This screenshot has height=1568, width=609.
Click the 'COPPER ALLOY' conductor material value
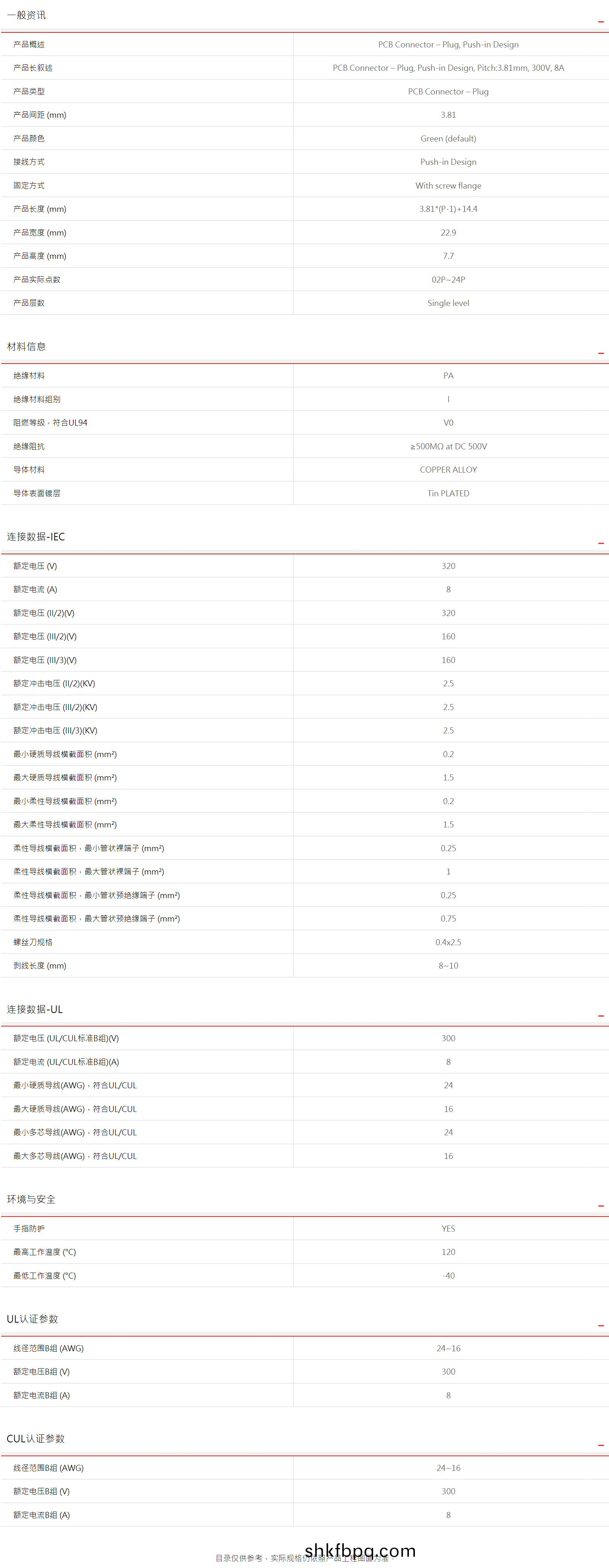(x=448, y=470)
